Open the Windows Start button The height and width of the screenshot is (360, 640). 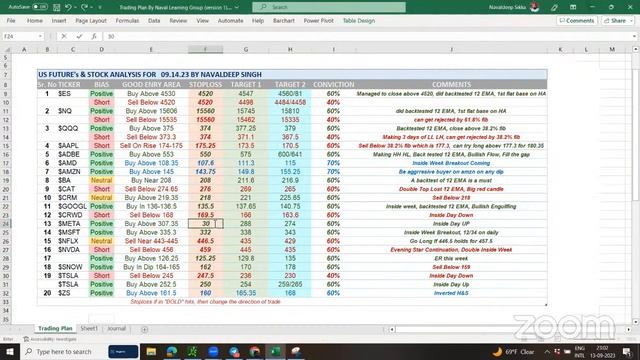point(9,351)
